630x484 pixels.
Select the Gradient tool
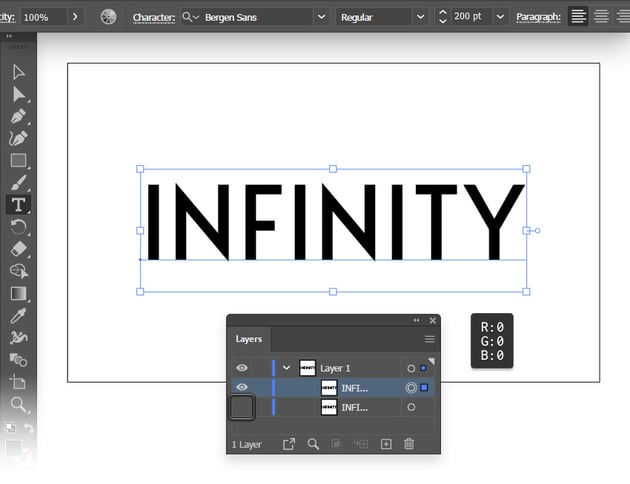(18, 294)
